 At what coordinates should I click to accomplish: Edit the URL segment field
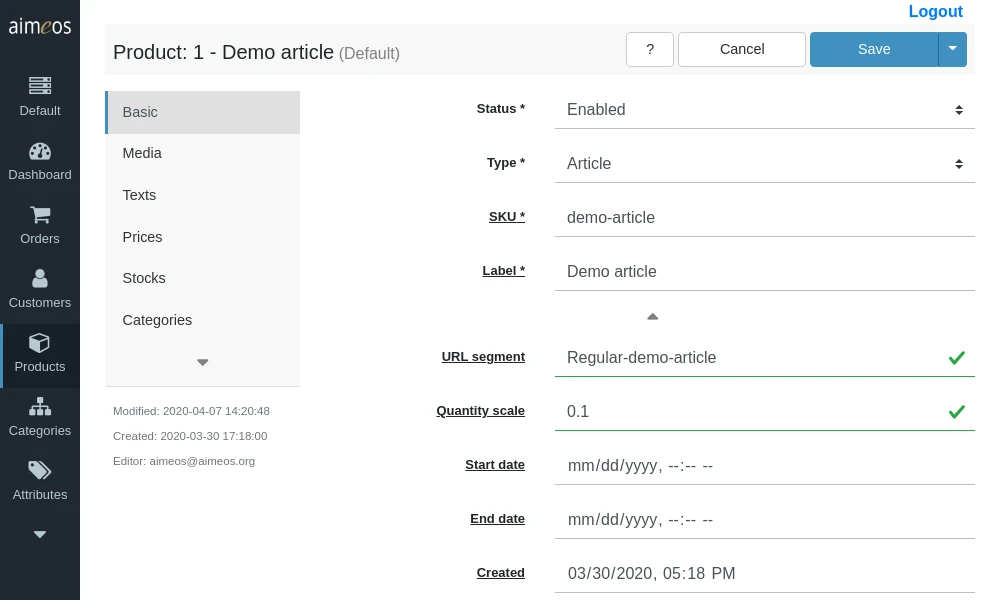(x=765, y=358)
